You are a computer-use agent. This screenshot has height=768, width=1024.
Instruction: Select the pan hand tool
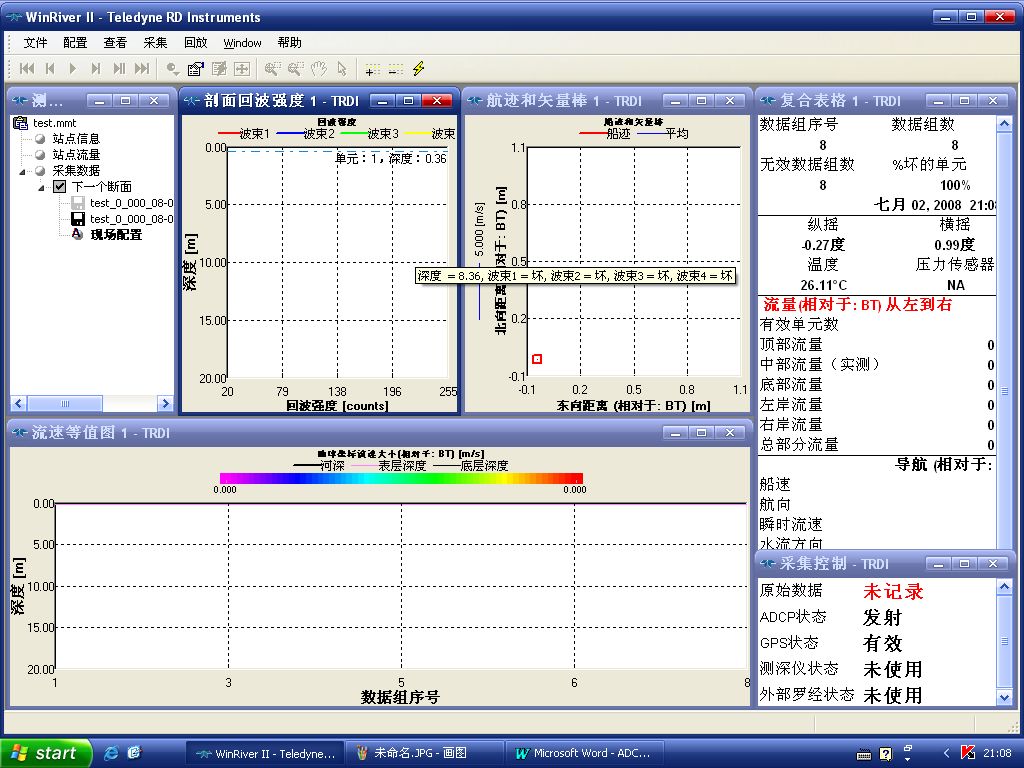point(320,69)
